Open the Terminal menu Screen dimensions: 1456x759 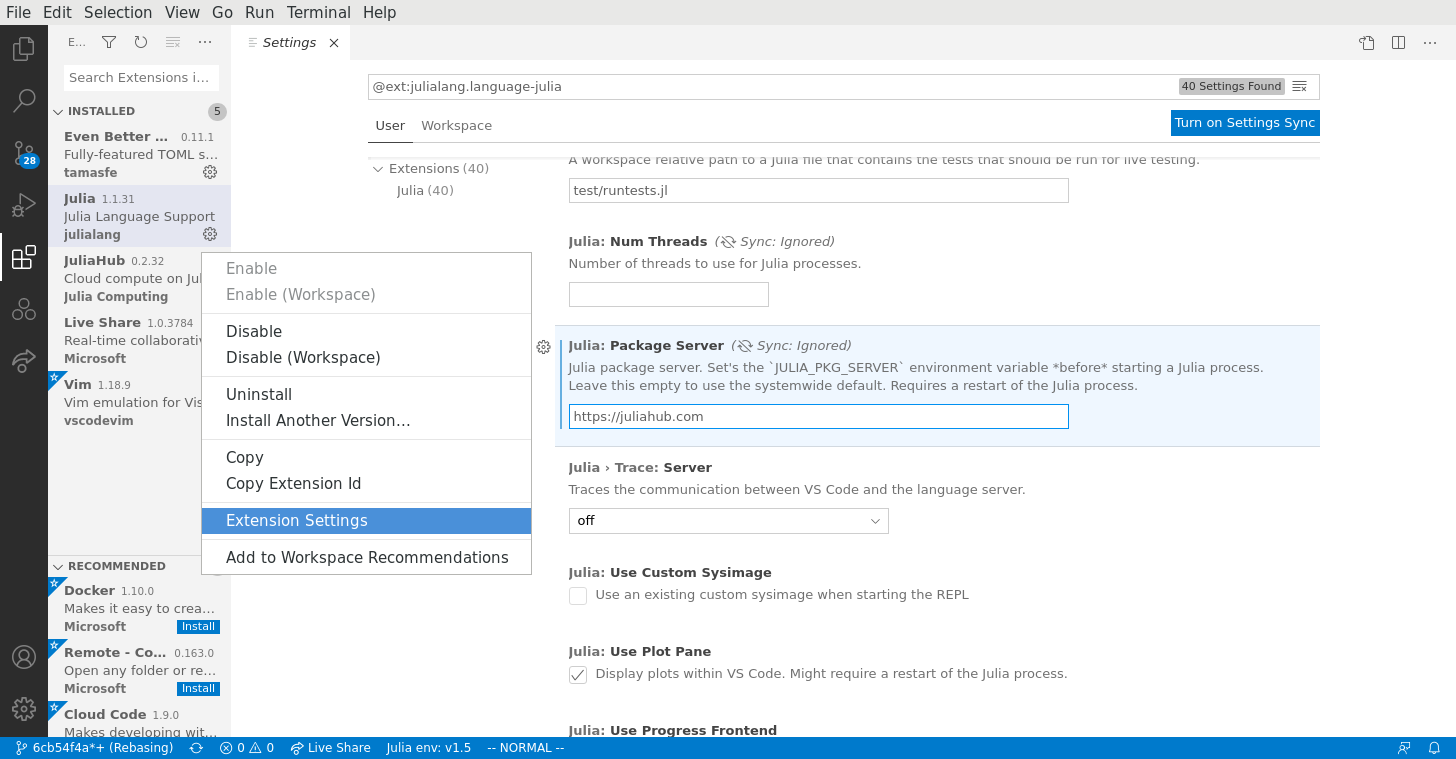(318, 12)
